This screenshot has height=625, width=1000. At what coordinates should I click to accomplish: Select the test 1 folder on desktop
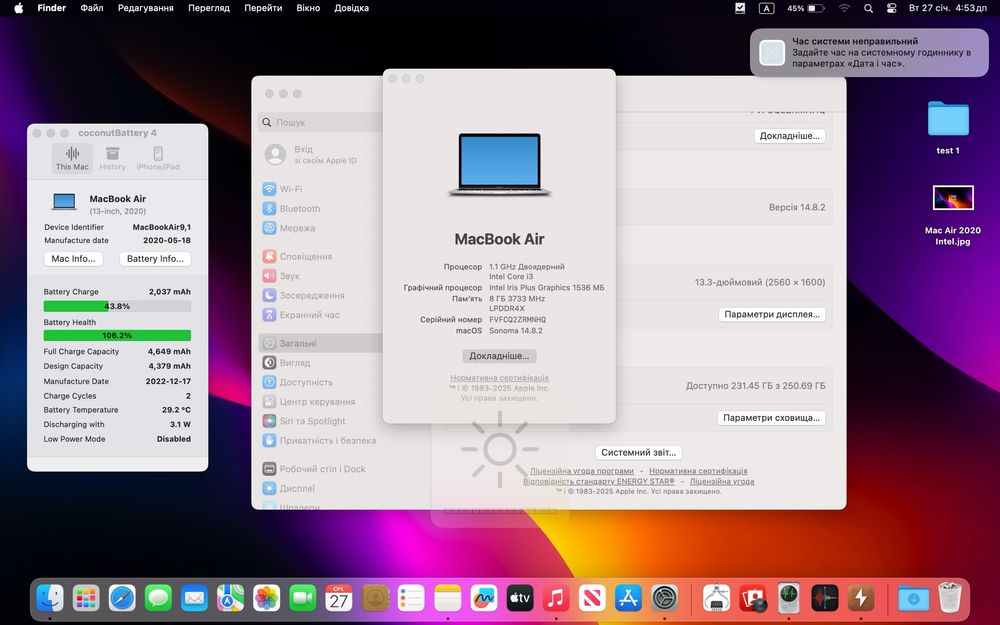coord(948,128)
